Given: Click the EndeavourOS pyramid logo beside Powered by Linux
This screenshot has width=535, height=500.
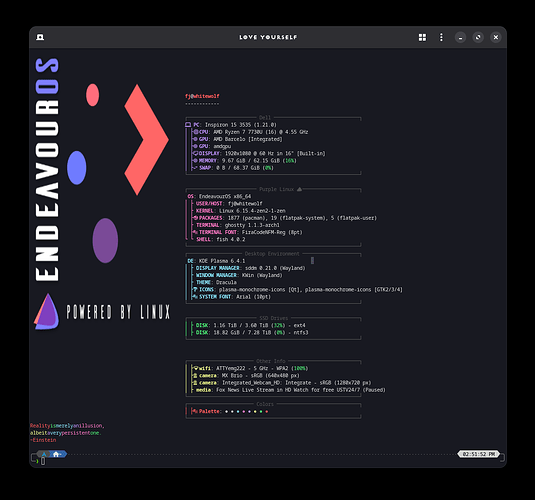Looking at the screenshot, I should point(47,312).
